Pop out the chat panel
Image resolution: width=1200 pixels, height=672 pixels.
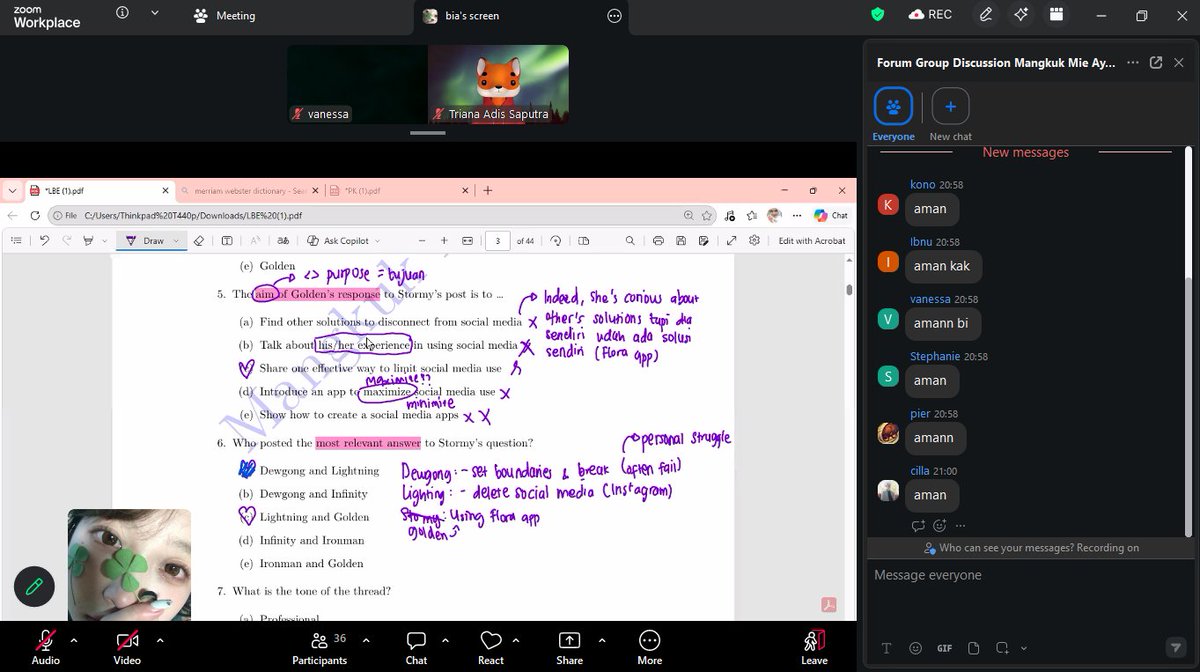(x=1156, y=62)
